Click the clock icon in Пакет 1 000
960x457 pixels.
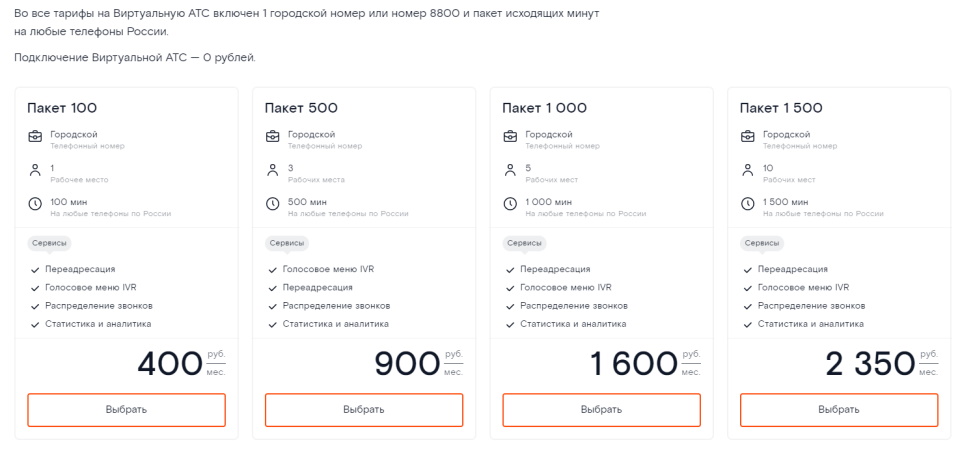(510, 205)
